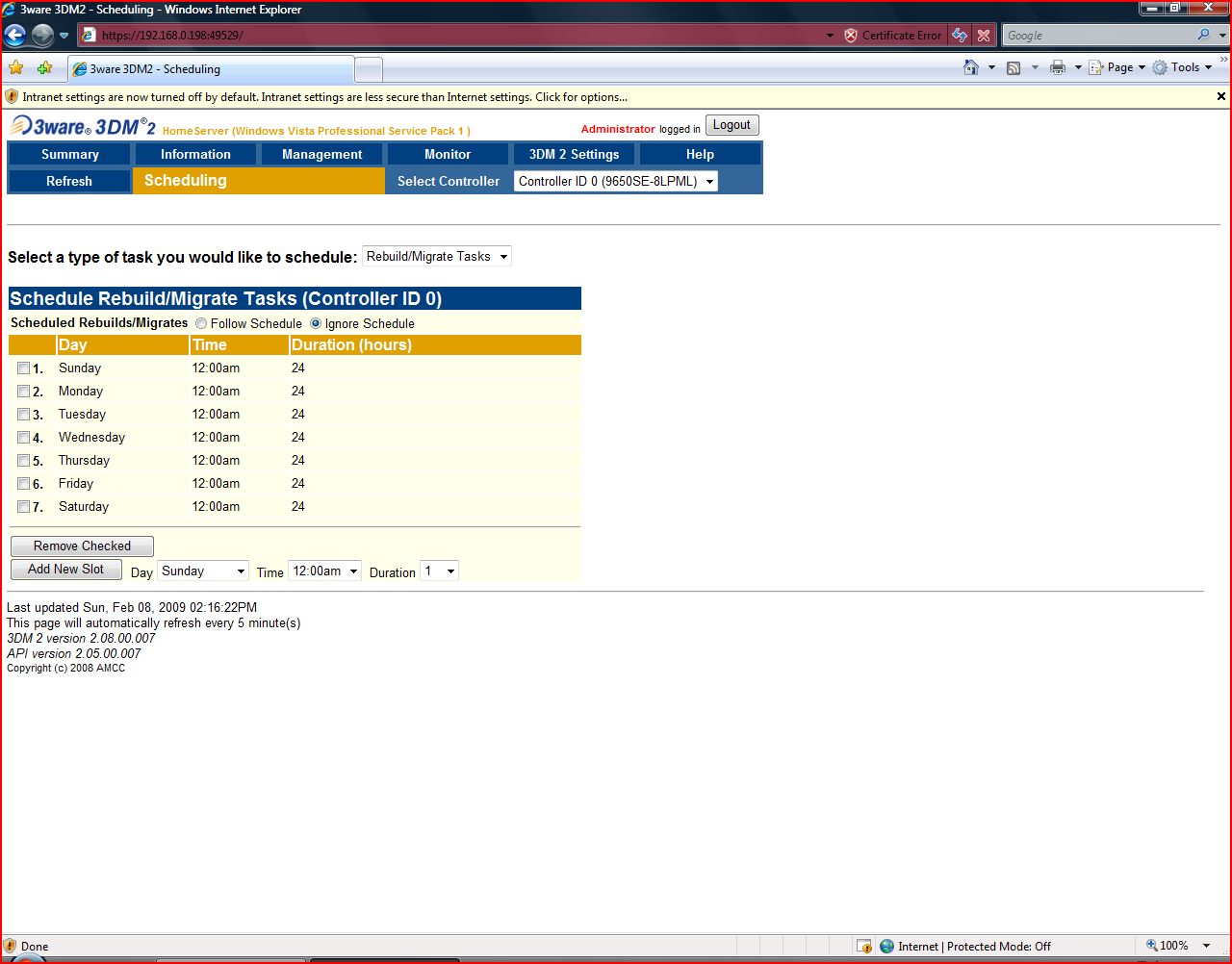Click the Certificate Error shield
The width and height of the screenshot is (1232, 964).
click(x=851, y=36)
